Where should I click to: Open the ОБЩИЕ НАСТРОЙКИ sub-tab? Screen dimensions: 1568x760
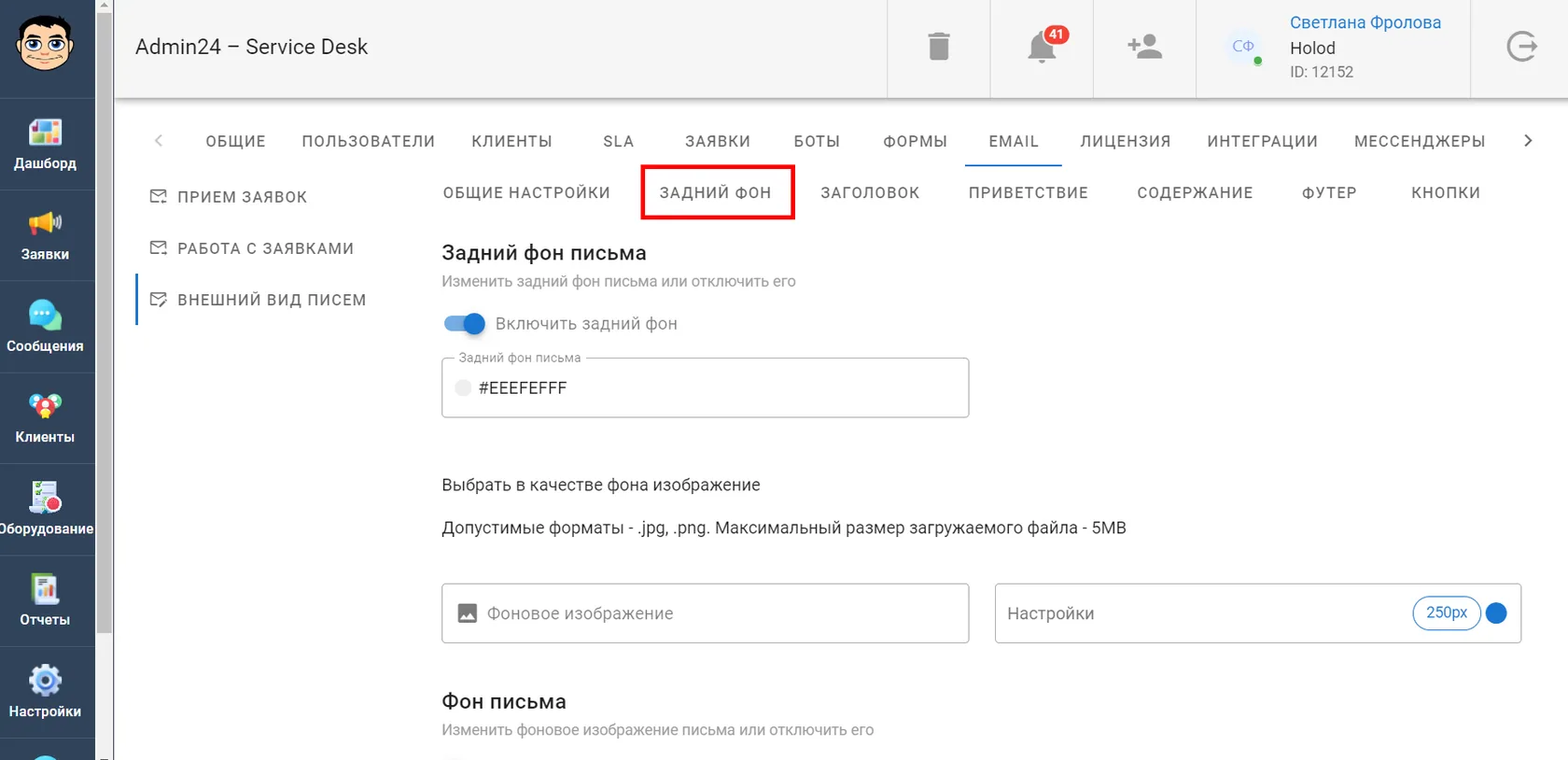coord(526,192)
